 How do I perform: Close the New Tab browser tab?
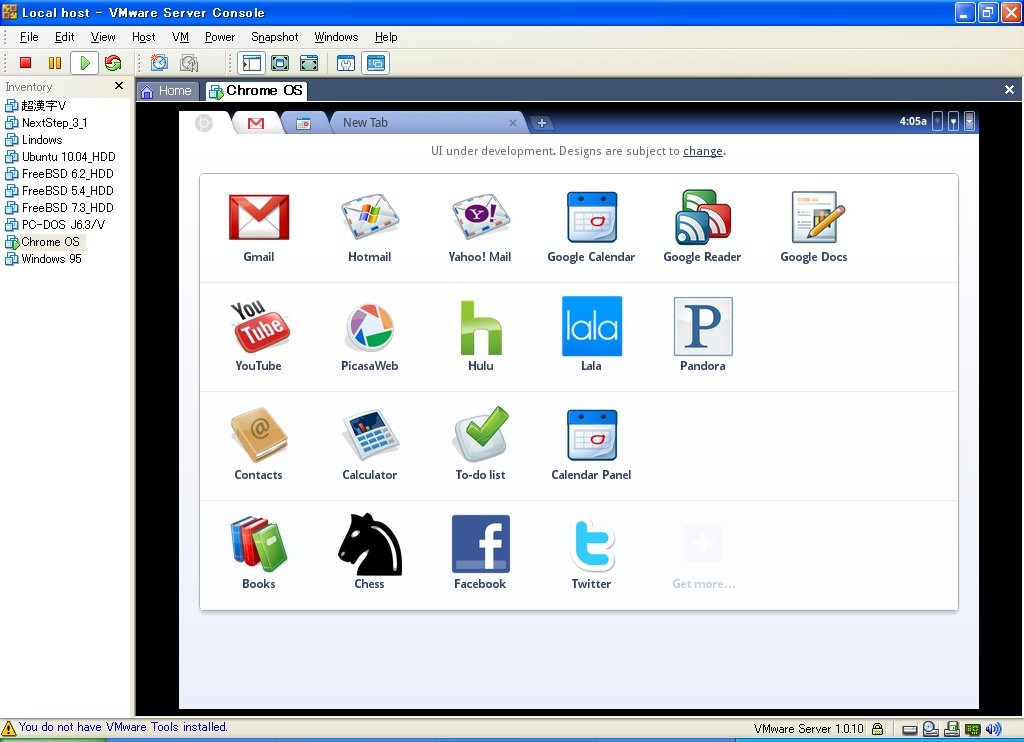pos(513,123)
